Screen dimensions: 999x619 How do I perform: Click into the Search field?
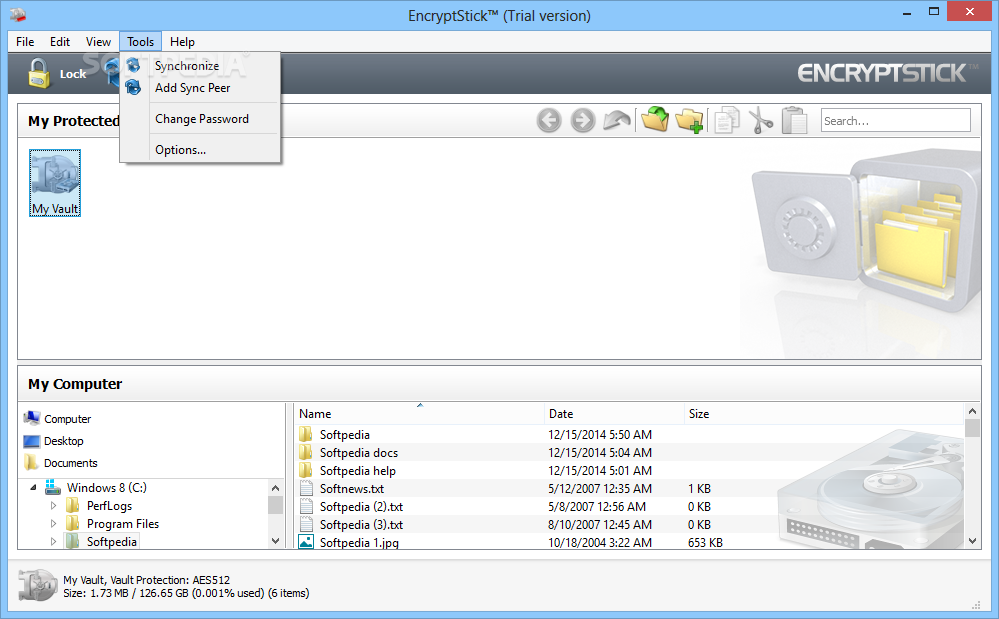[895, 120]
